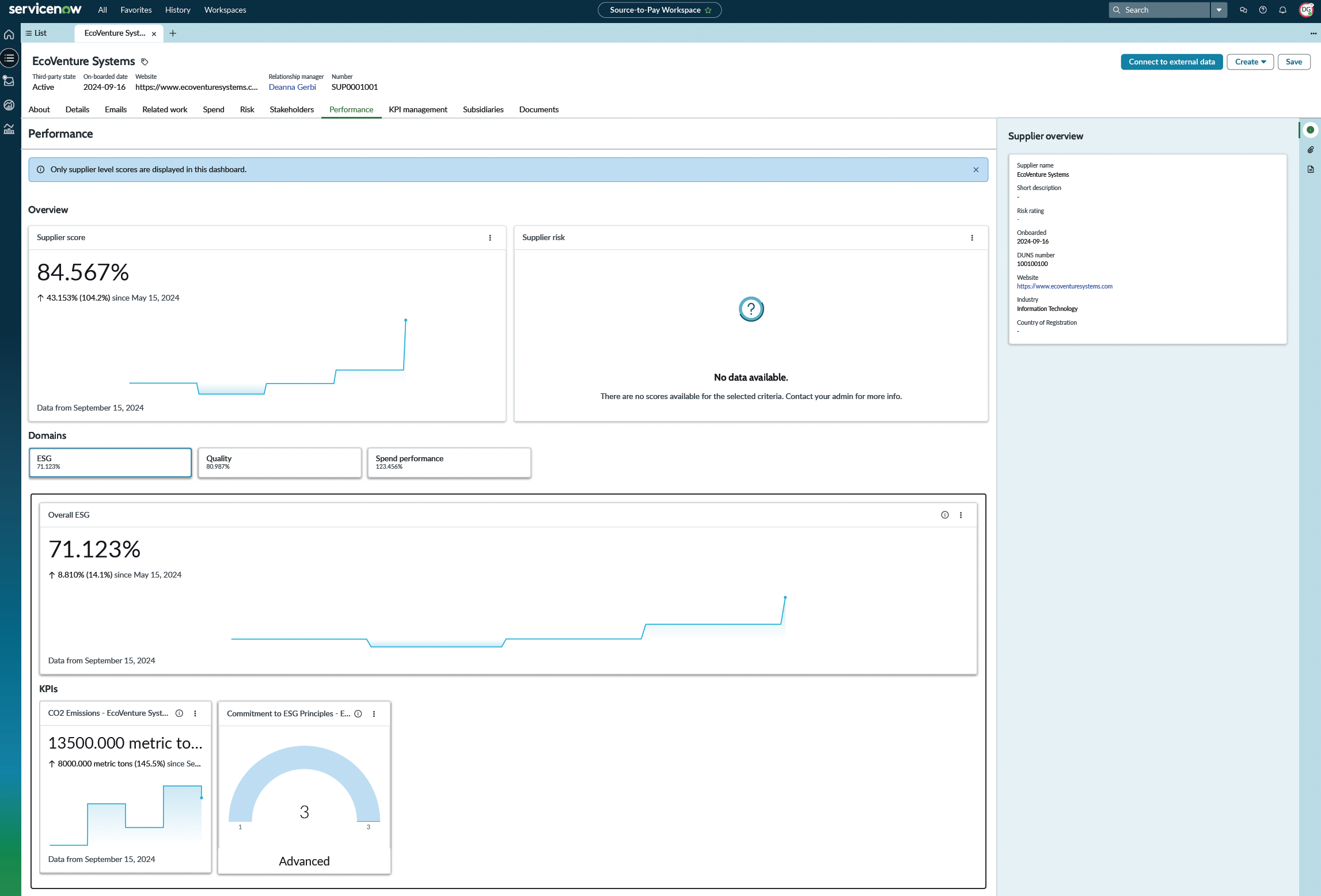Show Commitment to ESG Principles info icon
1321x896 pixels.
[358, 713]
